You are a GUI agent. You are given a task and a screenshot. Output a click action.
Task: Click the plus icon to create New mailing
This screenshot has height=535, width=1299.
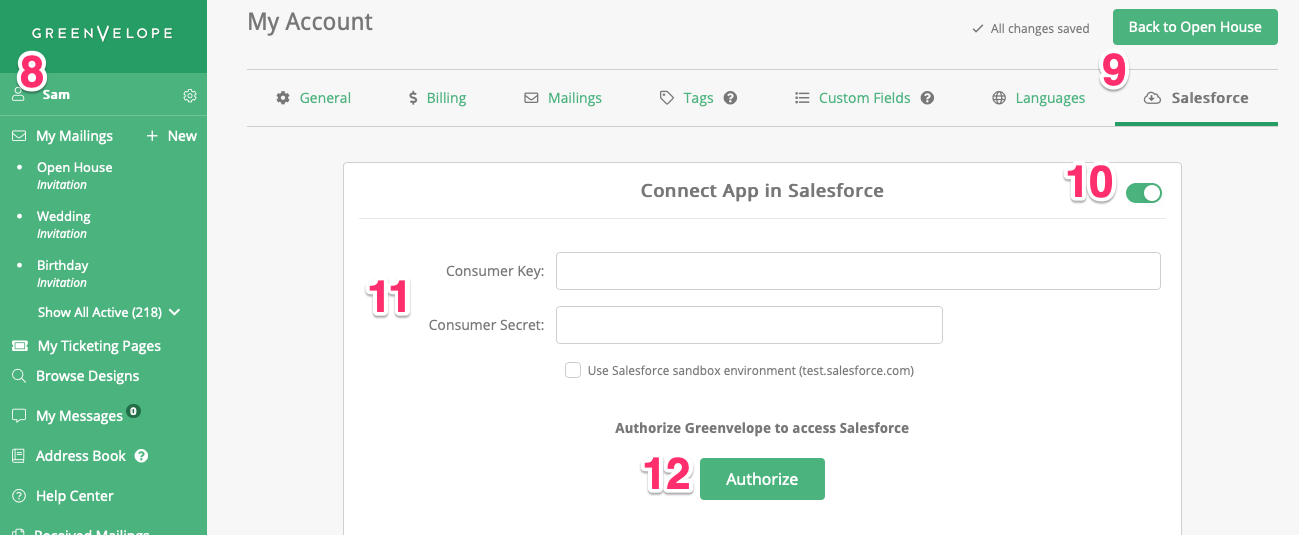point(153,136)
